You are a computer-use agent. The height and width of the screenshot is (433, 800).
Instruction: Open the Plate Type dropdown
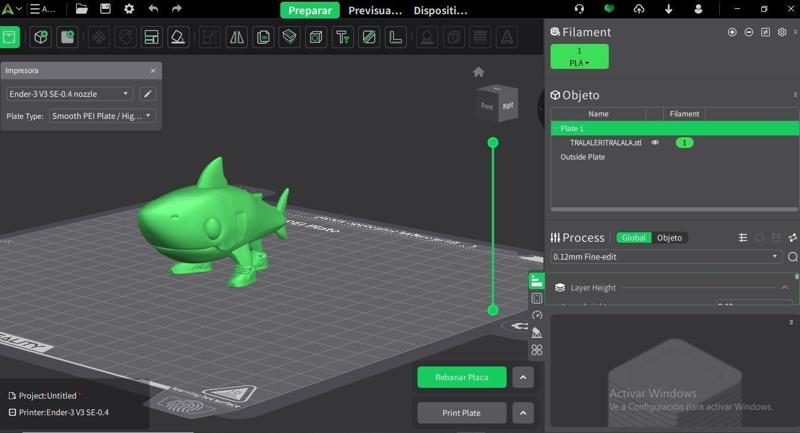click(102, 116)
